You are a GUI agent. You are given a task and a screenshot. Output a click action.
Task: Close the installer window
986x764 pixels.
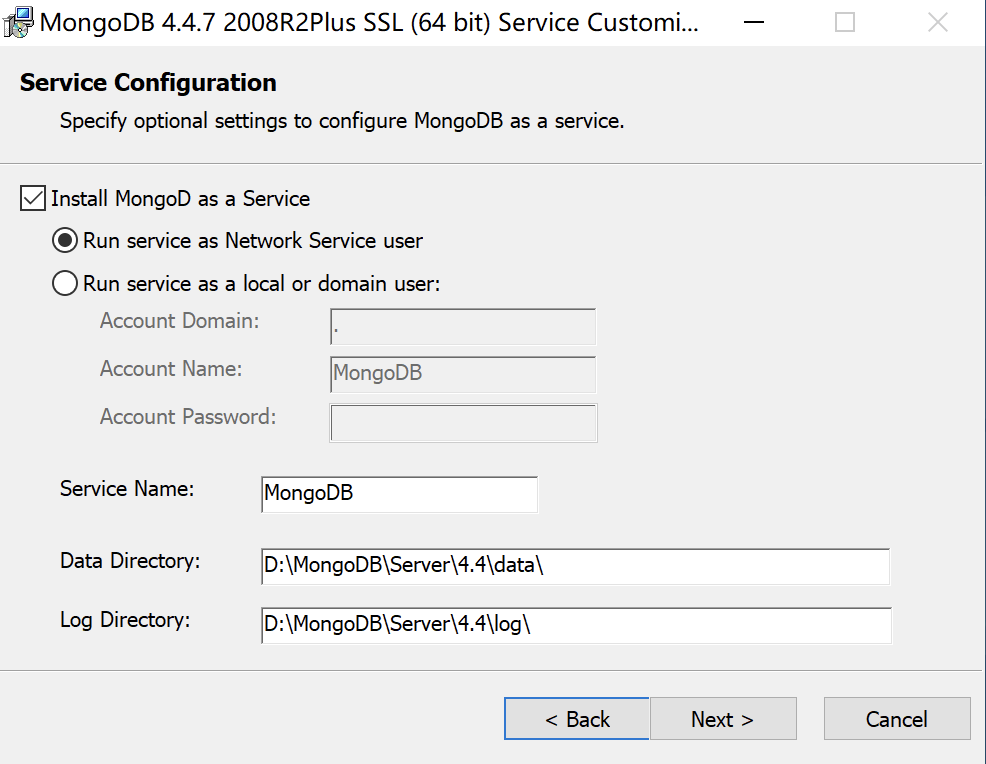[938, 23]
